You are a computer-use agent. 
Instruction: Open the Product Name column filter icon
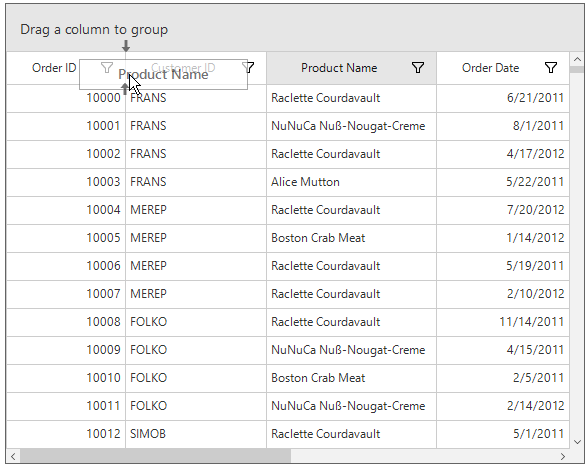418,68
